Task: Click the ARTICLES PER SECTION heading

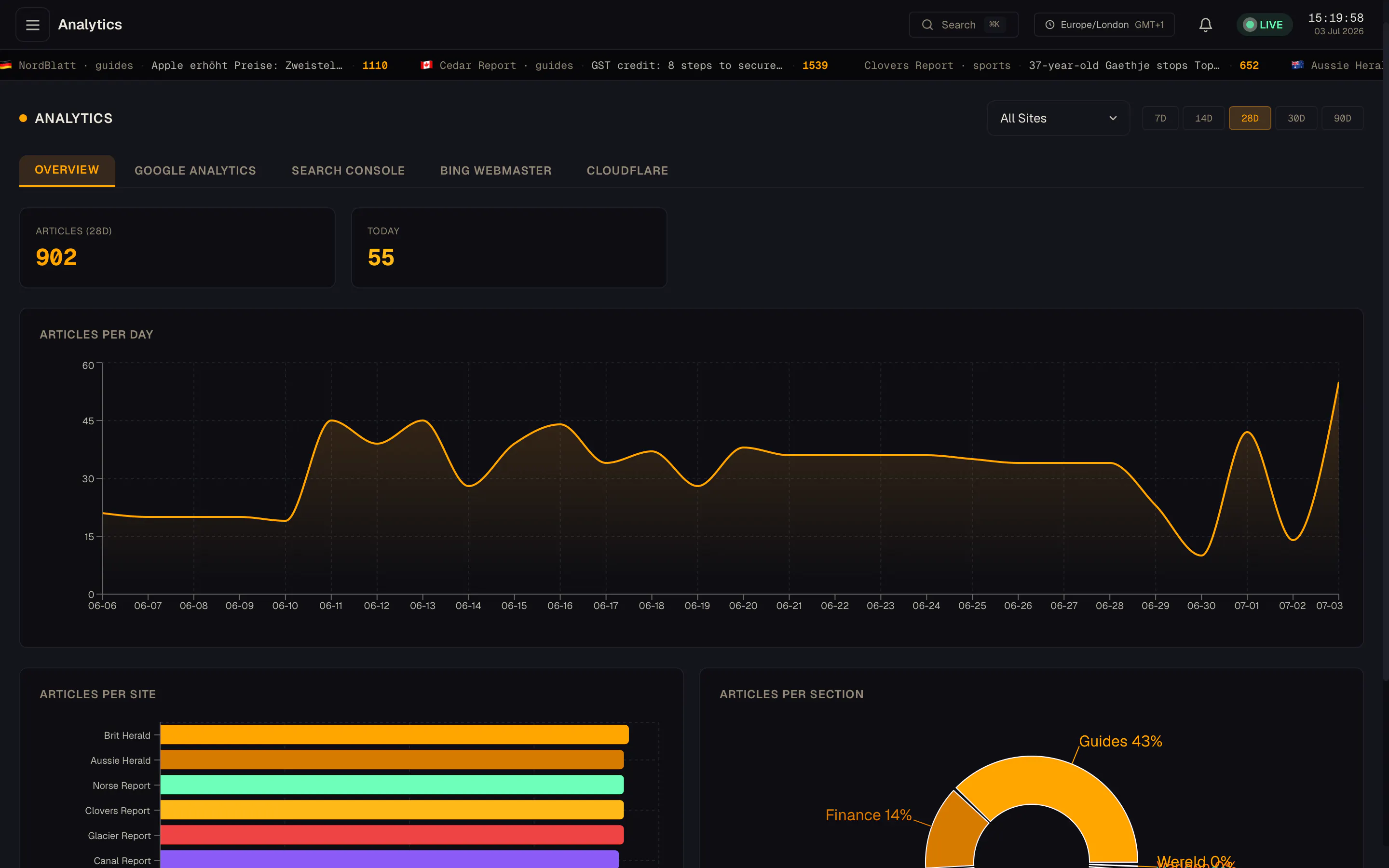Action: [x=791, y=694]
